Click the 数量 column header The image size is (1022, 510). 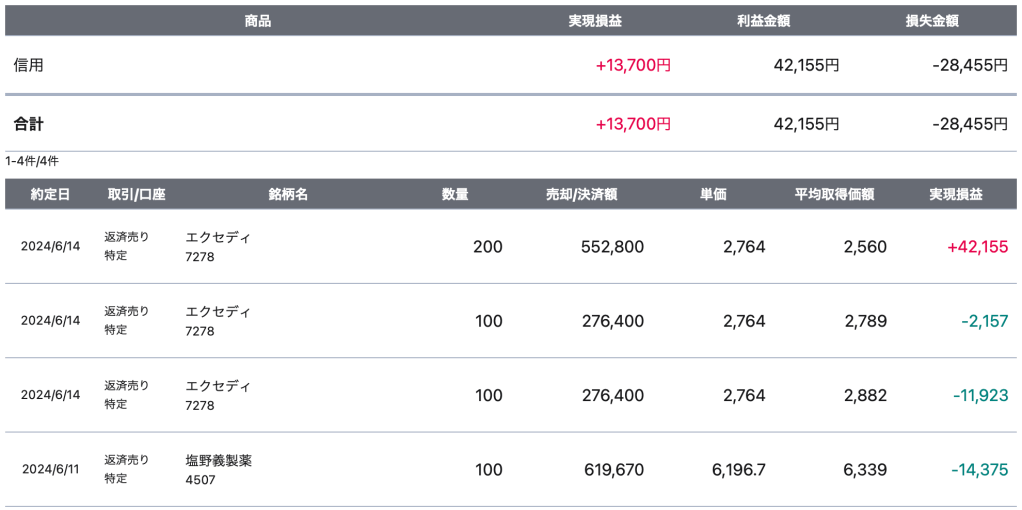[x=455, y=194]
